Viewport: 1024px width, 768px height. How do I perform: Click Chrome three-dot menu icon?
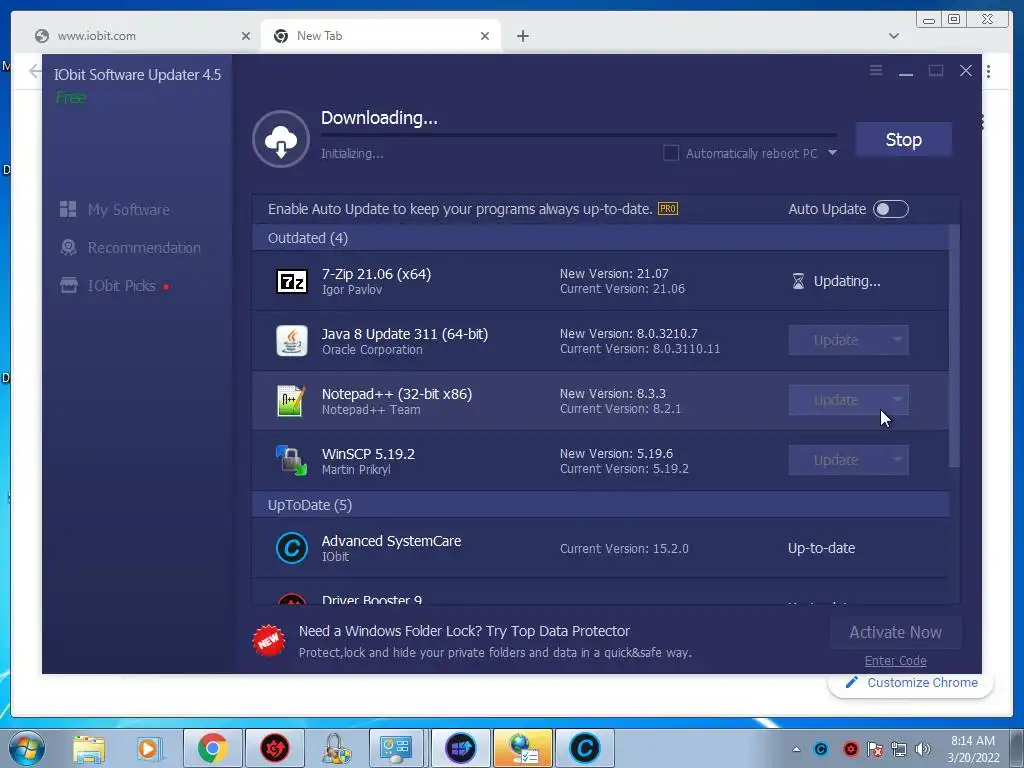tap(989, 71)
